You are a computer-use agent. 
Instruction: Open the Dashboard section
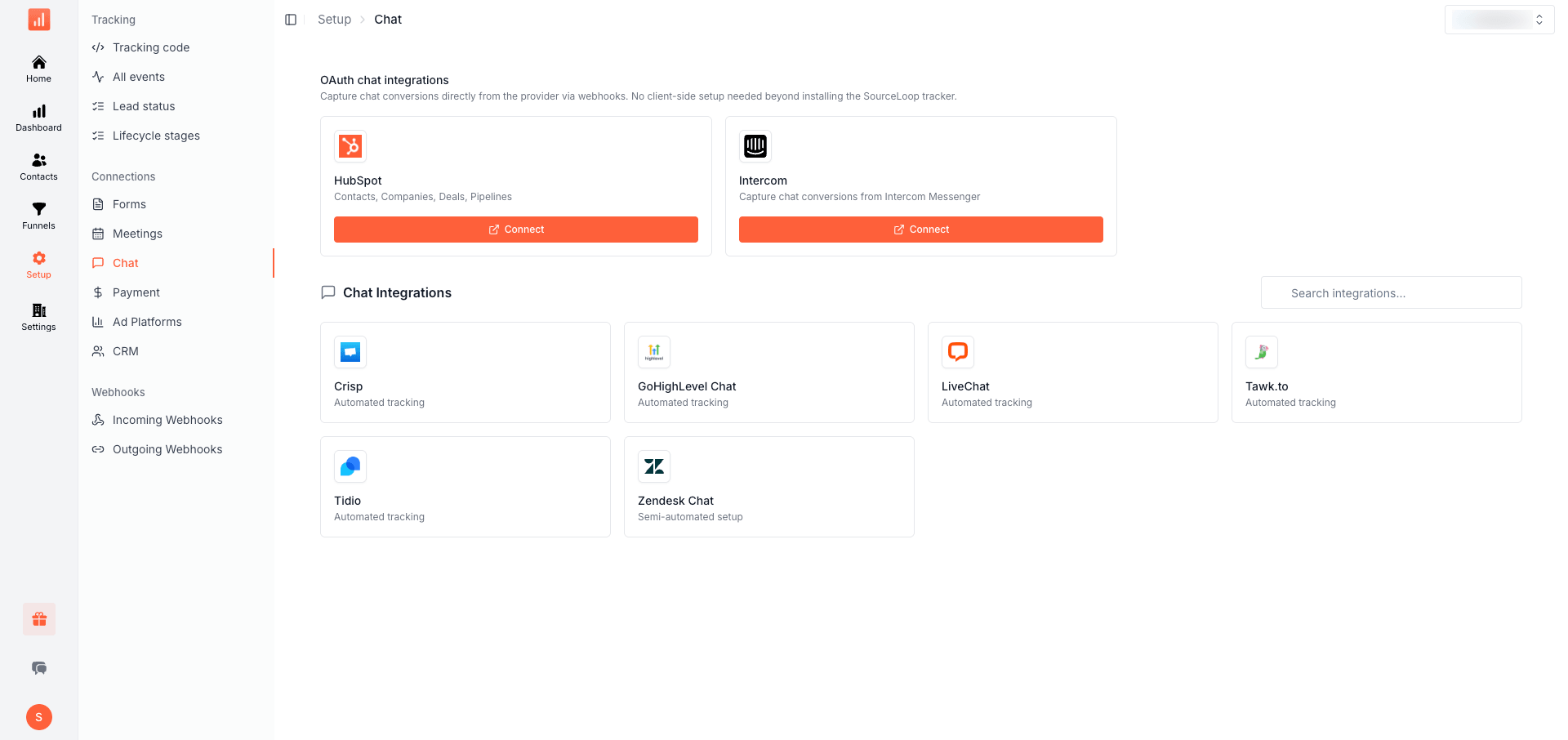coord(38,118)
